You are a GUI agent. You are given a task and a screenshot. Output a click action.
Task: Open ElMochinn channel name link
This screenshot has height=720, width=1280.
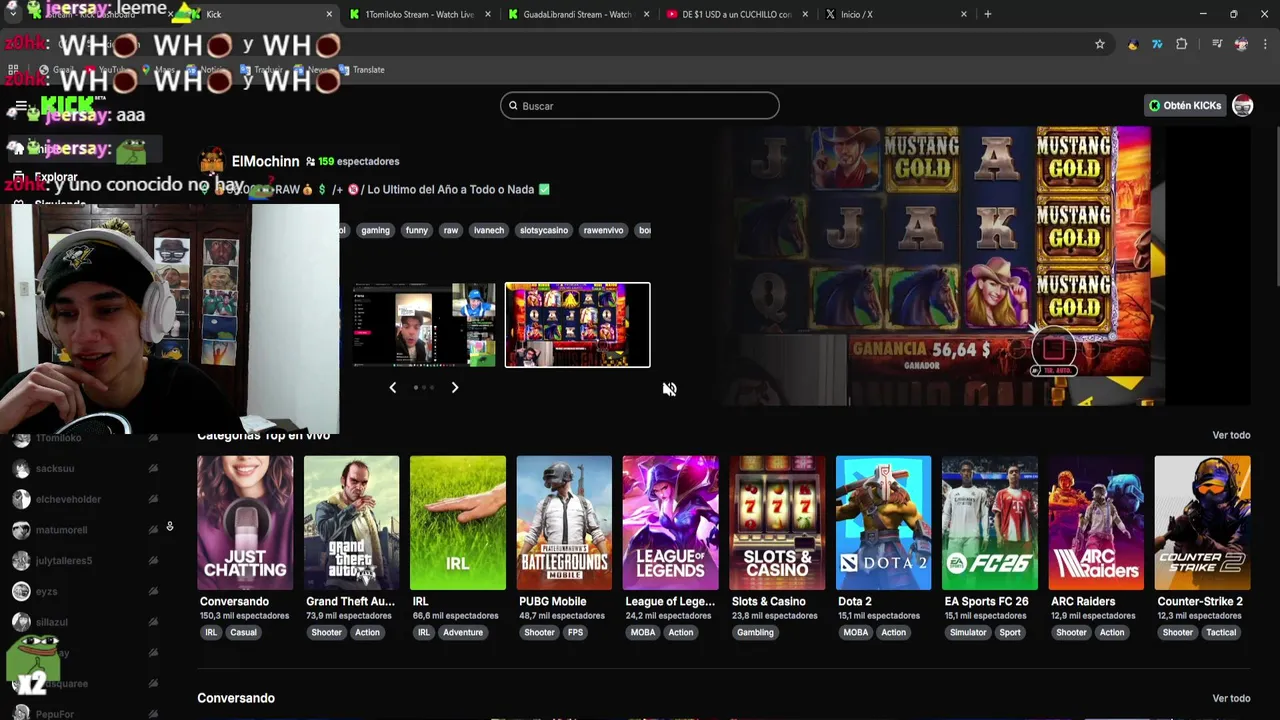tap(265, 161)
